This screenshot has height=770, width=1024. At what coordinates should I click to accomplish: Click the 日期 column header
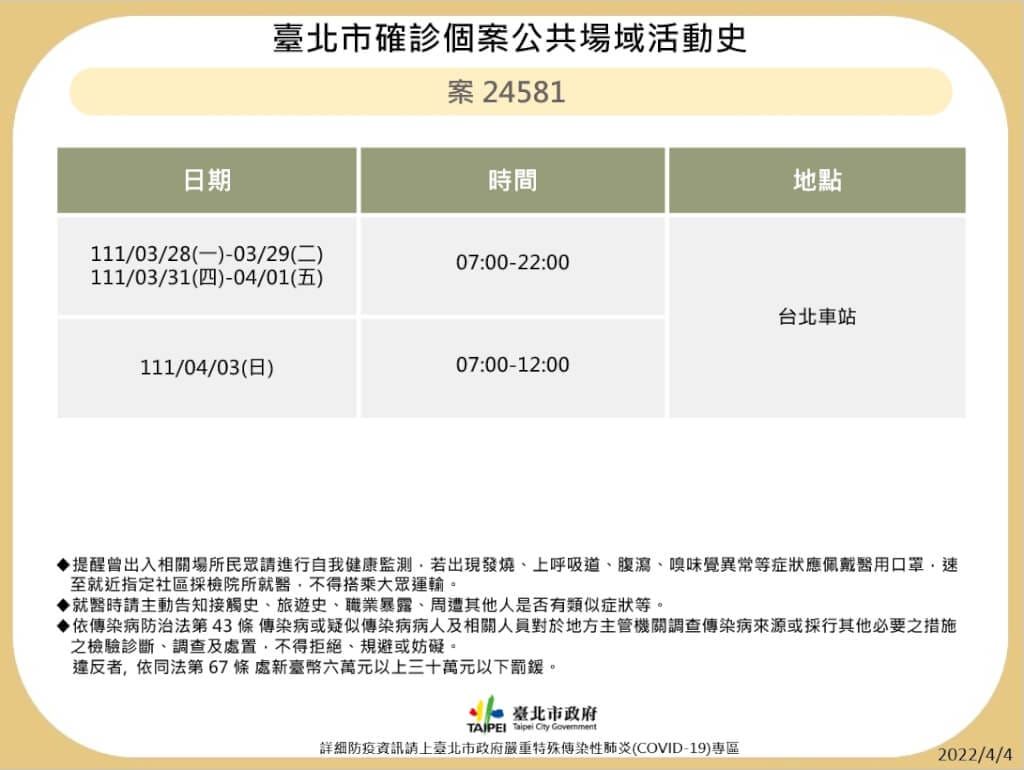coord(207,180)
